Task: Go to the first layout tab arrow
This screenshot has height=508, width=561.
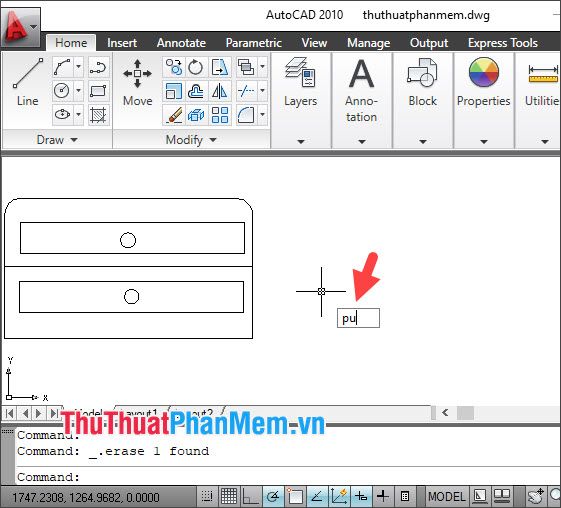Action: coord(10,413)
